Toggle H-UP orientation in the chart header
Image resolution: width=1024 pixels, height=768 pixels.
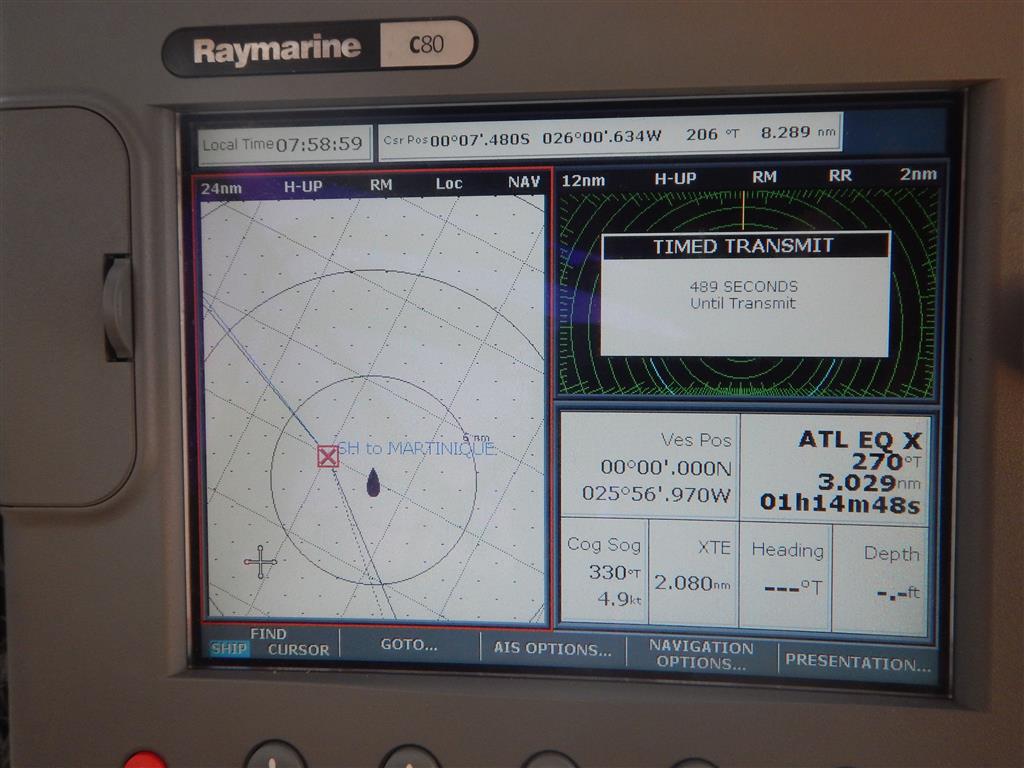pos(303,184)
